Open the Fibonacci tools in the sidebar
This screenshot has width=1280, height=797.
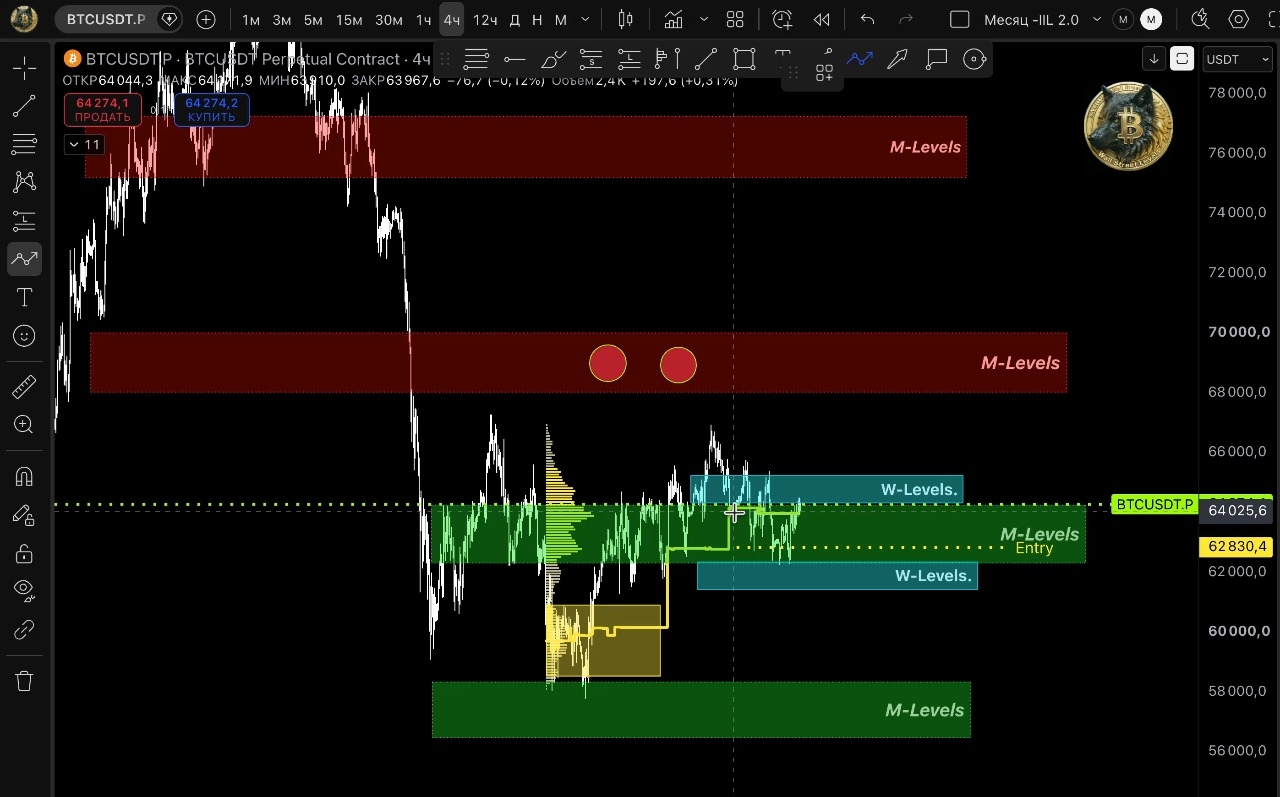tap(24, 144)
